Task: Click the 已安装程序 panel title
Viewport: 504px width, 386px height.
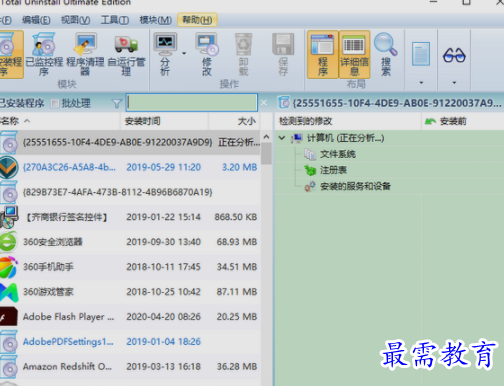Action: coord(21,103)
